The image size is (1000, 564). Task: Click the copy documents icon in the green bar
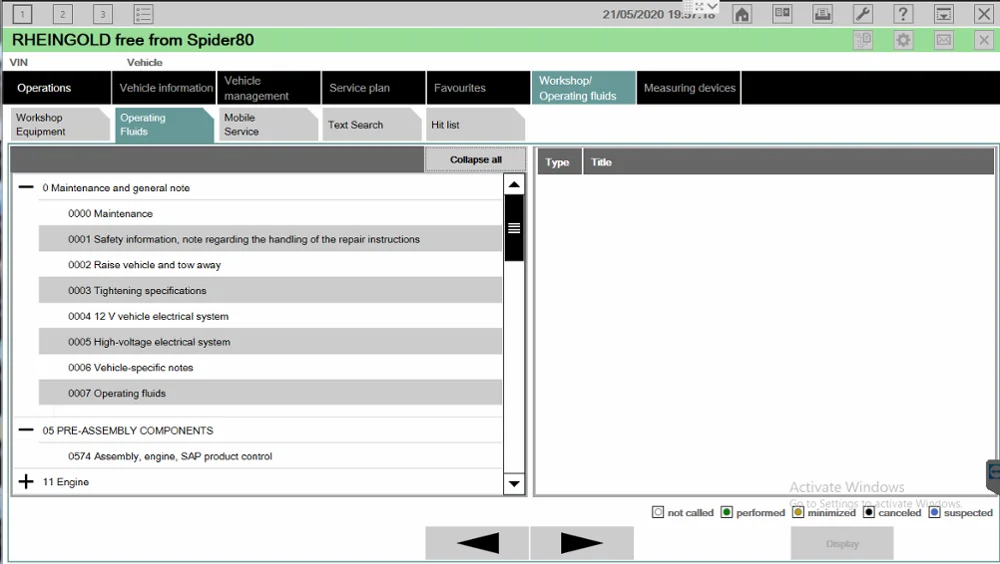click(x=863, y=40)
